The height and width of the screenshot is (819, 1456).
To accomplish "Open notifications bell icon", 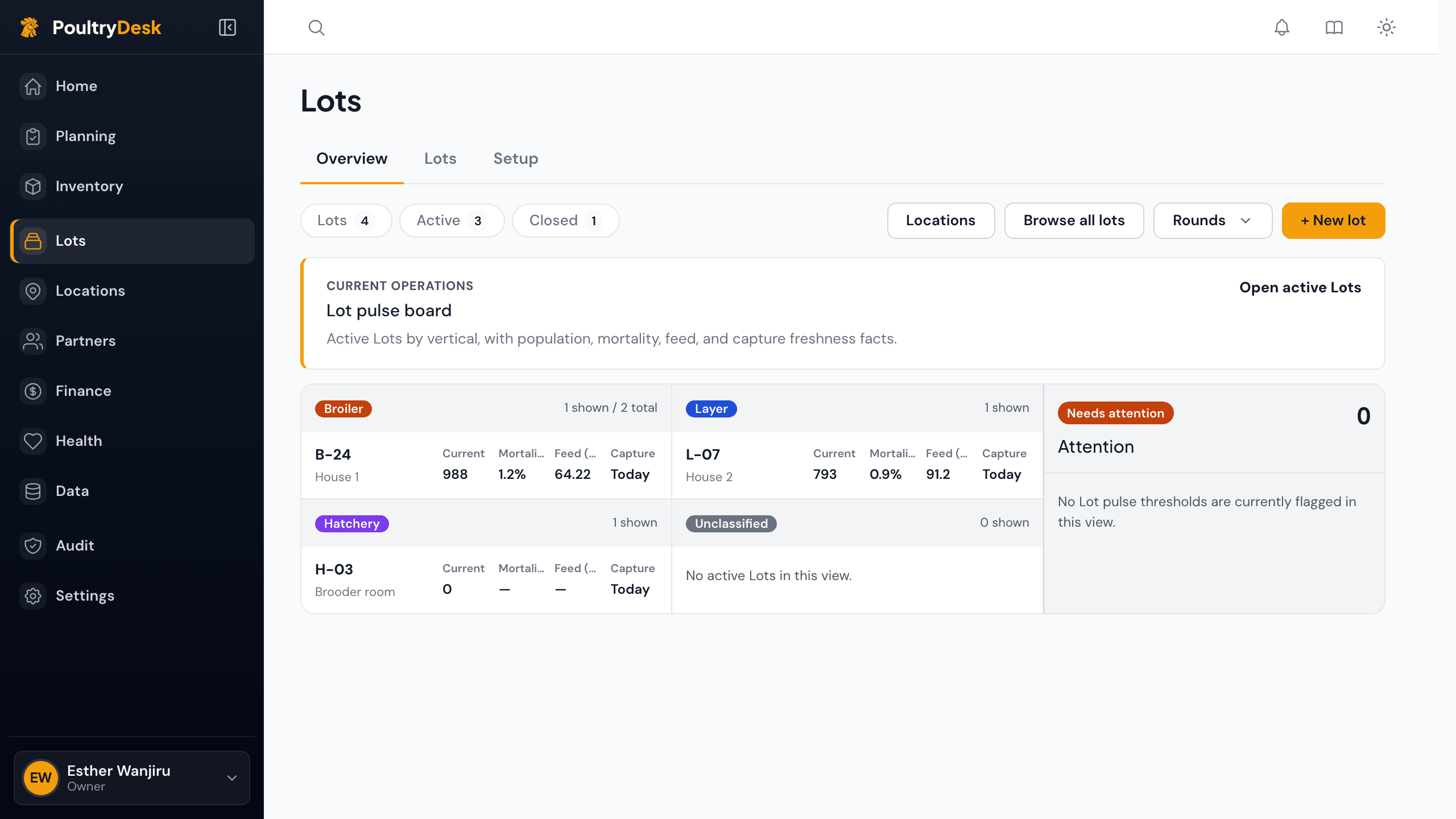I will [x=1281, y=27].
